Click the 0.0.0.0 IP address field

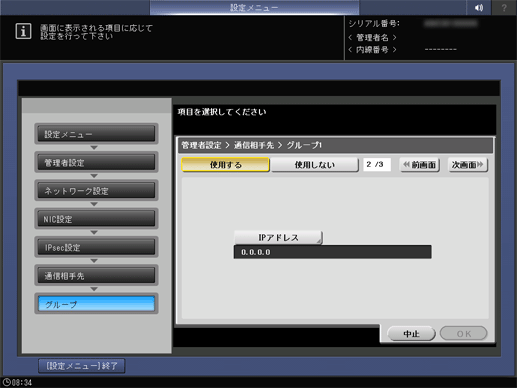tap(332, 252)
